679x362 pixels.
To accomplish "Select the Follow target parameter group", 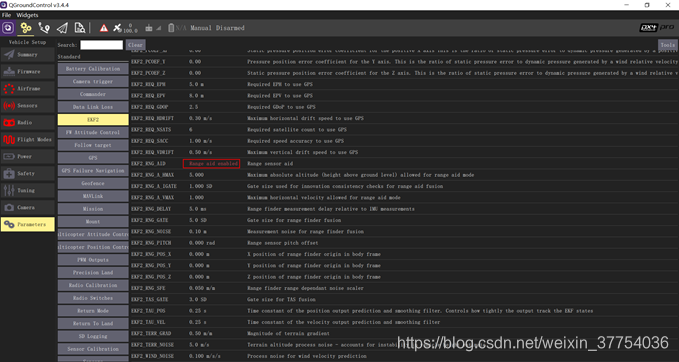I will click(x=93, y=145).
